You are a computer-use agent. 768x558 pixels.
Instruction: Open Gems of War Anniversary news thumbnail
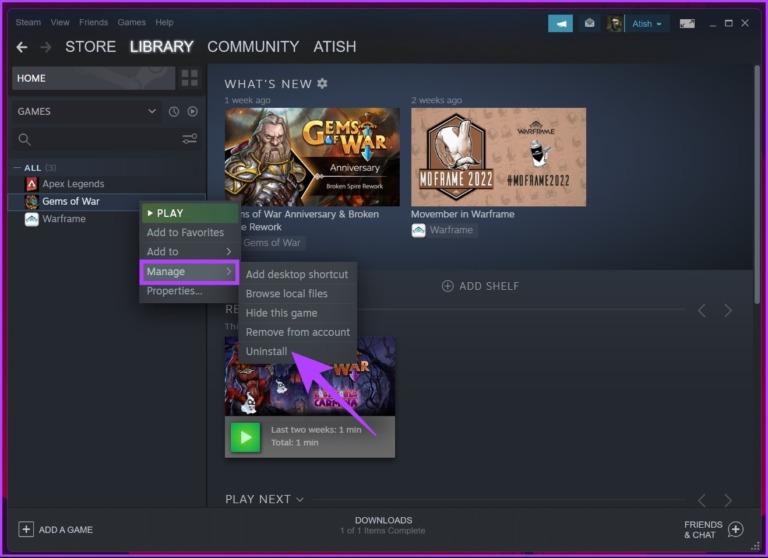[x=312, y=157]
